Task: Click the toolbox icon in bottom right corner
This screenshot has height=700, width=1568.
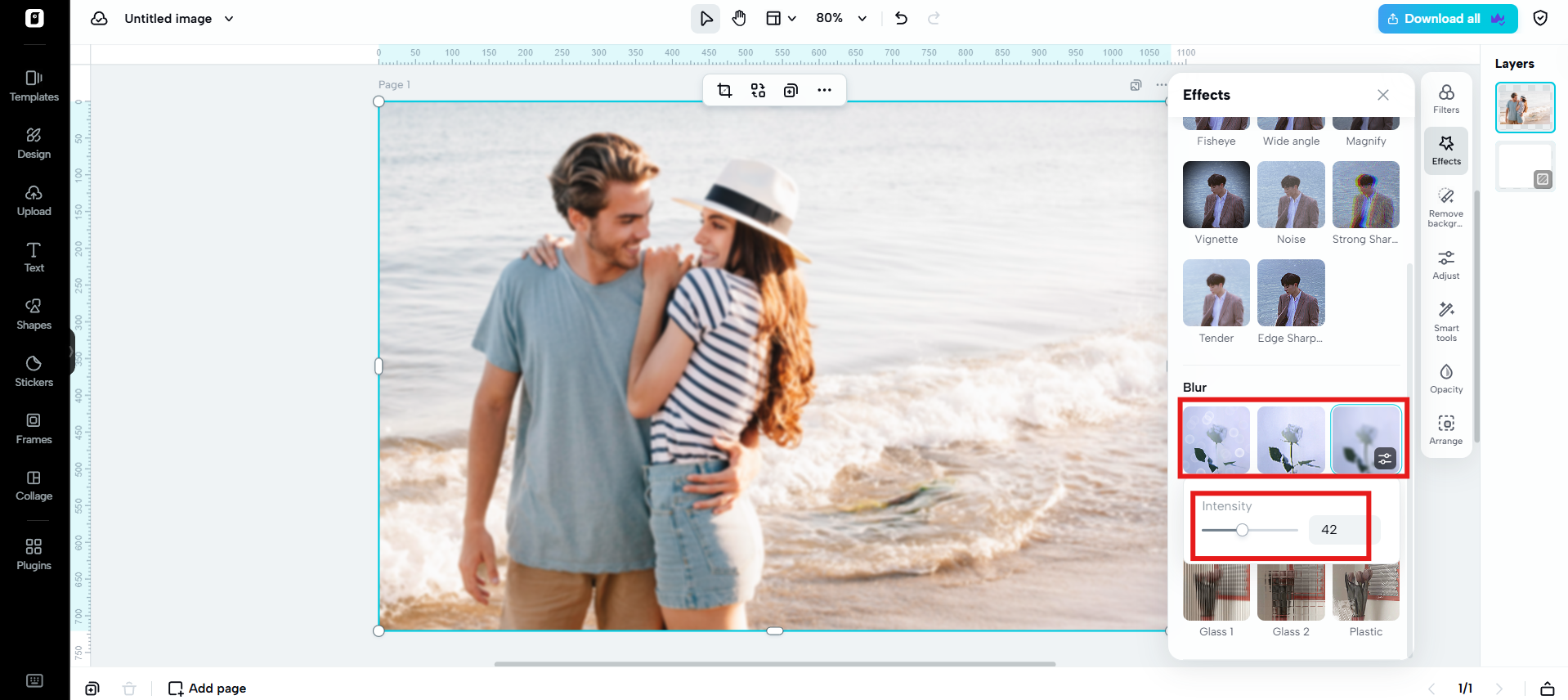Action: click(x=1547, y=689)
